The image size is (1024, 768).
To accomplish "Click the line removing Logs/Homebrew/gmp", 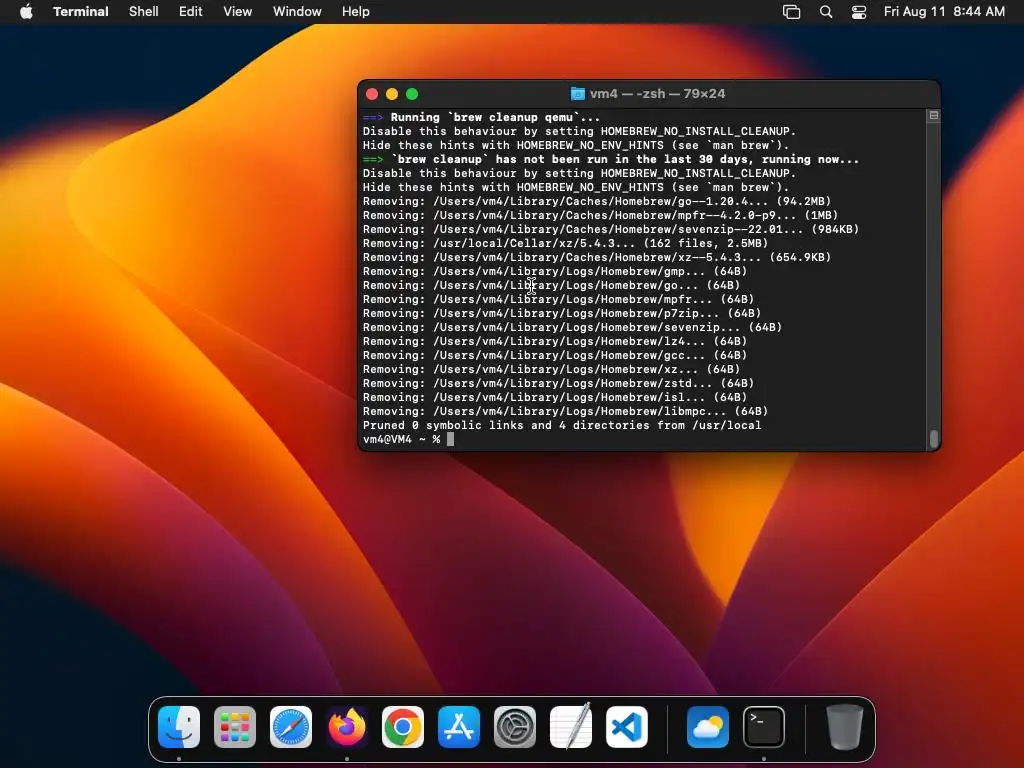I will click(555, 272).
